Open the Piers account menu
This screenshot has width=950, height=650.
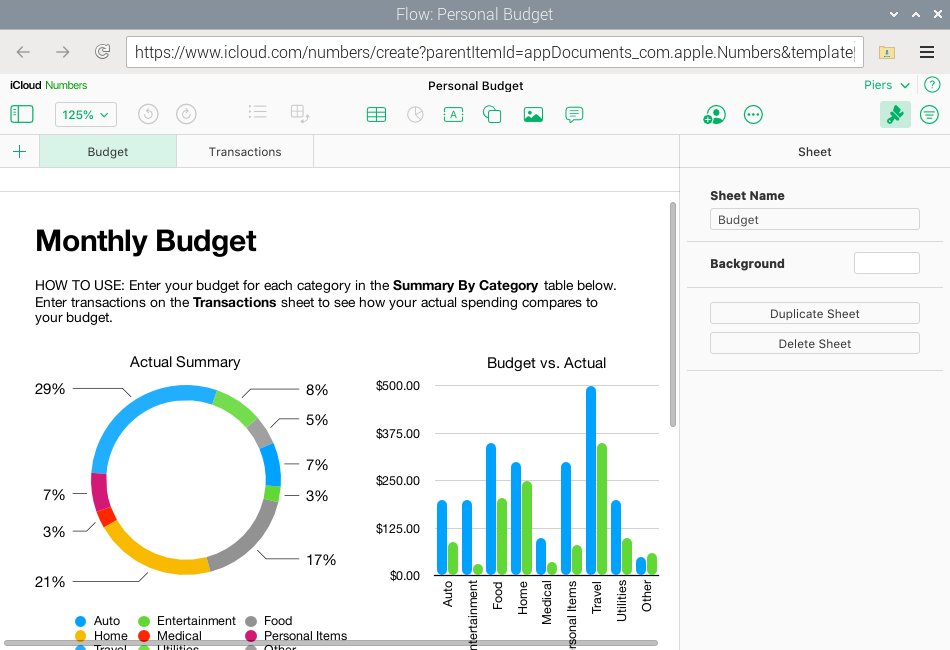886,85
